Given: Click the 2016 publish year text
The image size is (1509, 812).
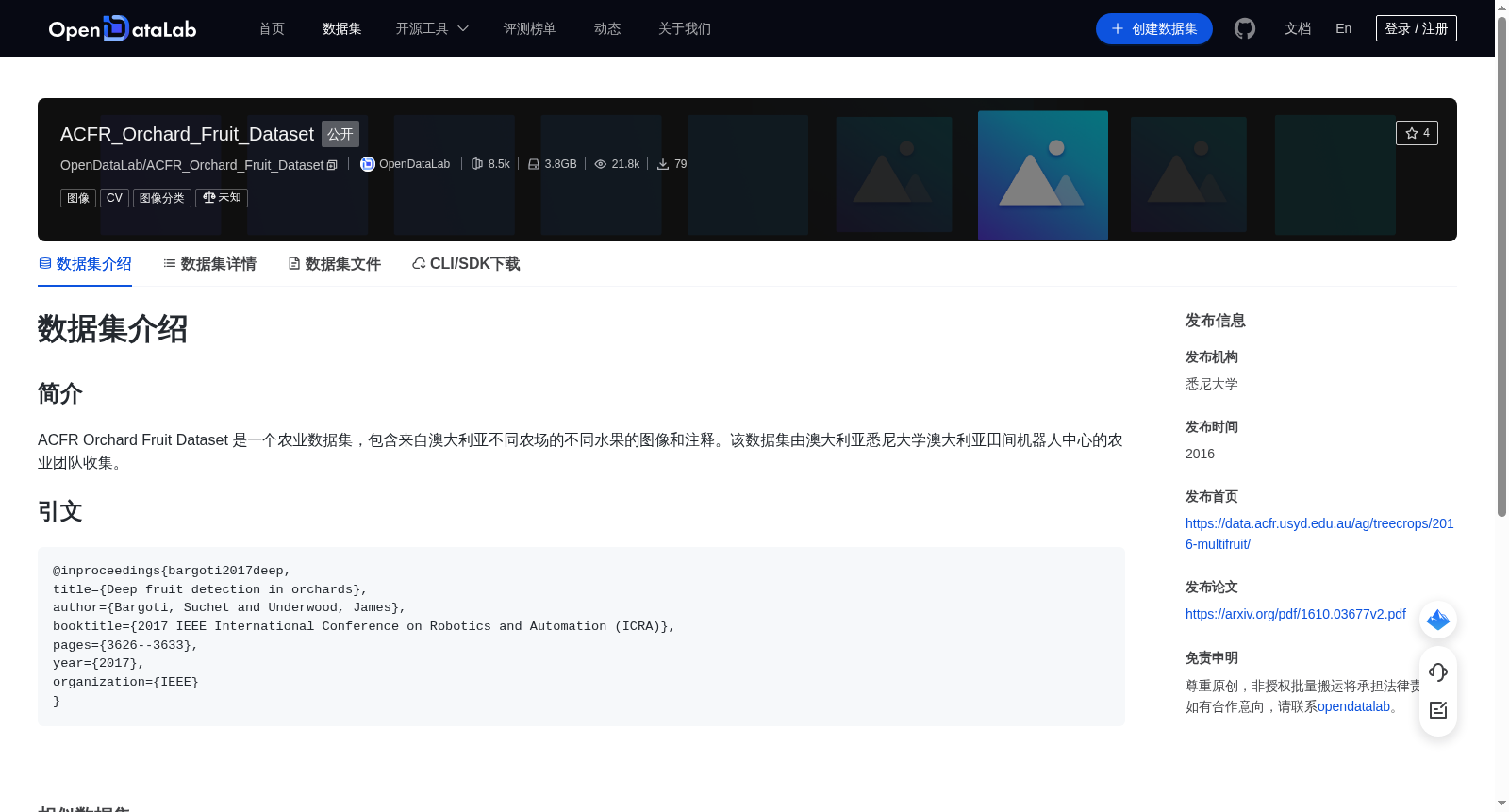Looking at the screenshot, I should tap(1200, 454).
